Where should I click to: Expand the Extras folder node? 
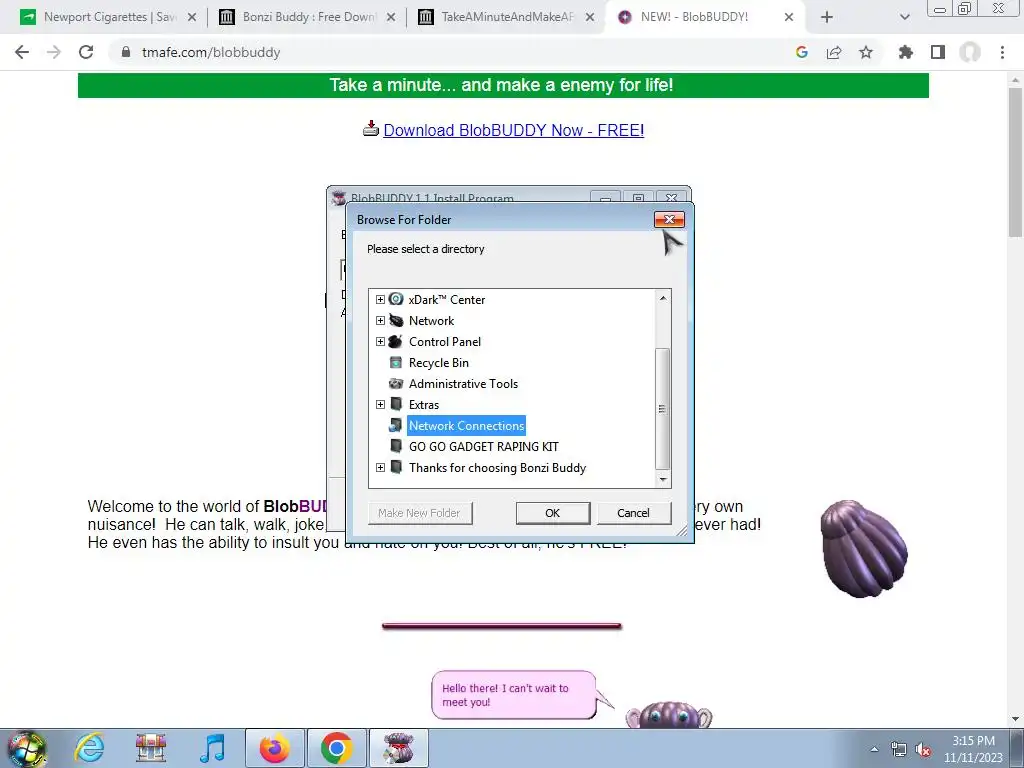tap(380, 405)
